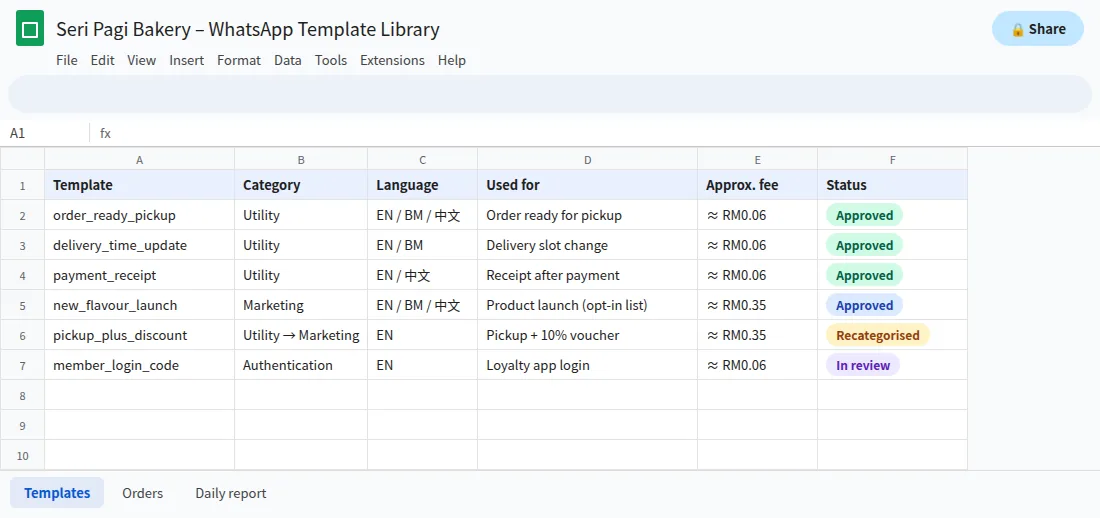Click the Category header cell

(301, 185)
